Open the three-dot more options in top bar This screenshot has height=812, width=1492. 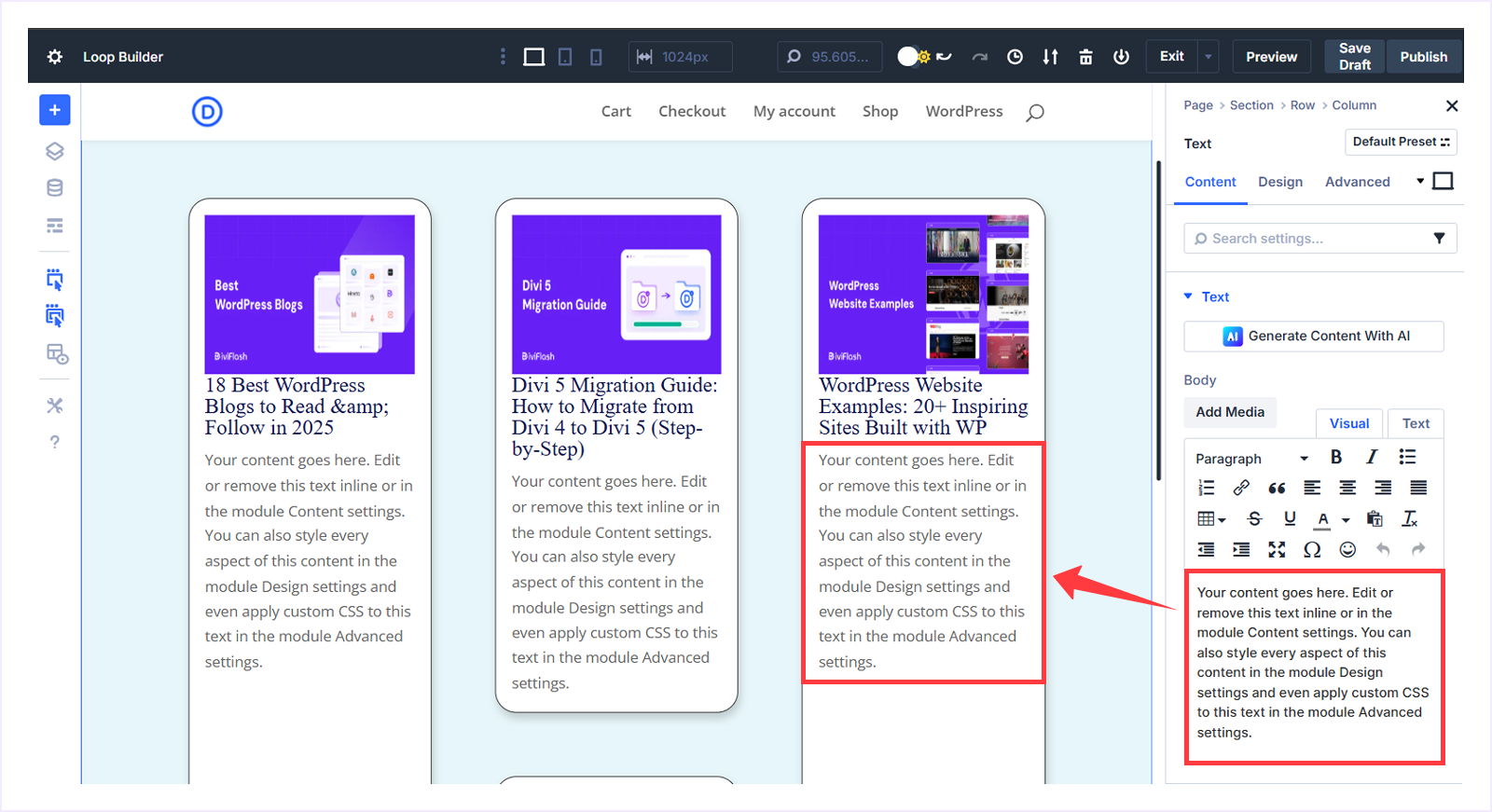(x=503, y=57)
